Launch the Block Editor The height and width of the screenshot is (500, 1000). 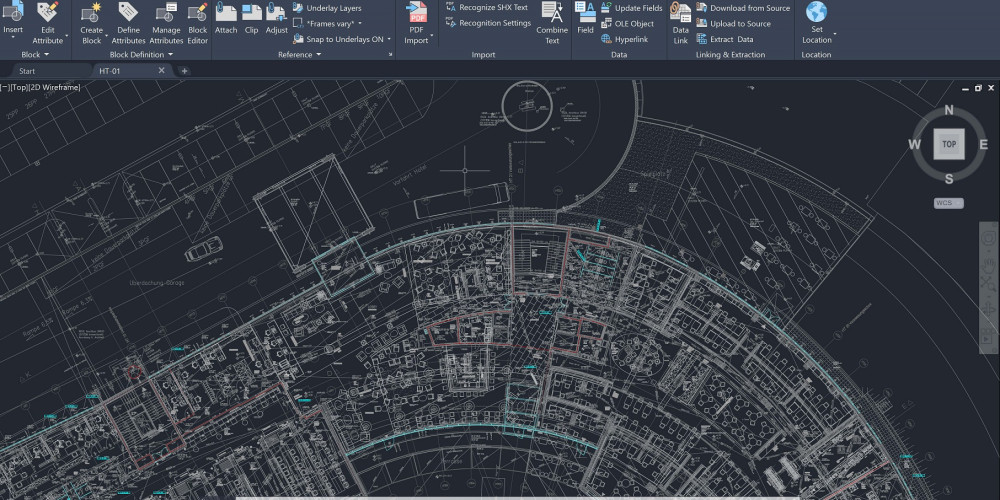pyautogui.click(x=198, y=22)
